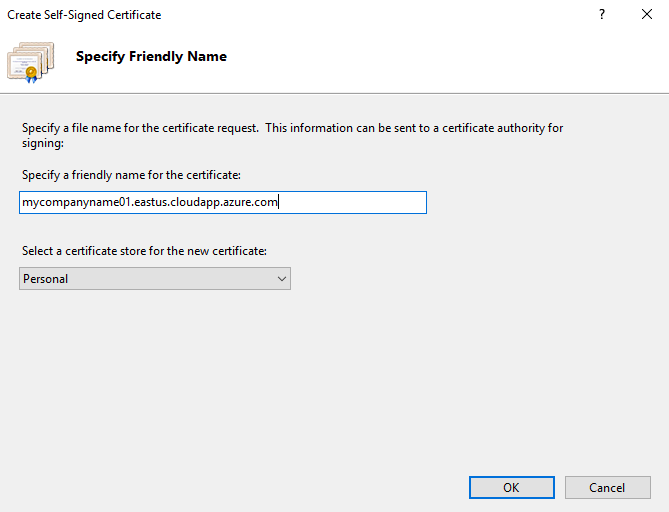Click the stacked certificates icon

[x=31, y=62]
